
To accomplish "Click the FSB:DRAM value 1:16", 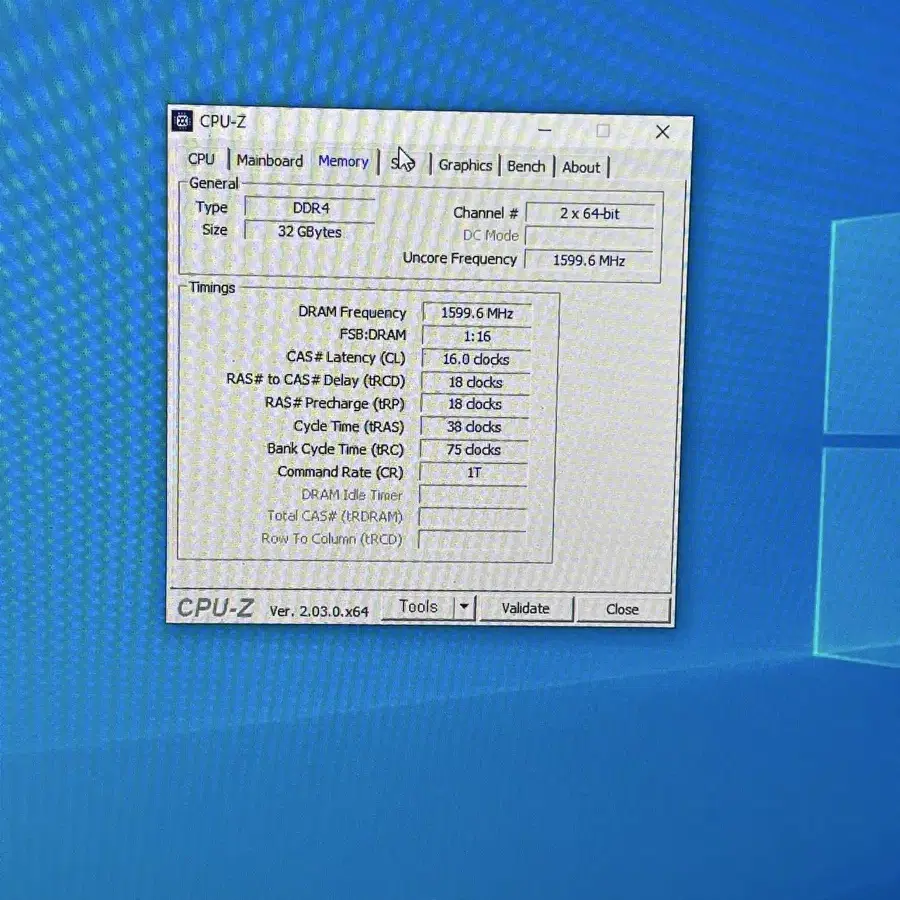I will (476, 336).
